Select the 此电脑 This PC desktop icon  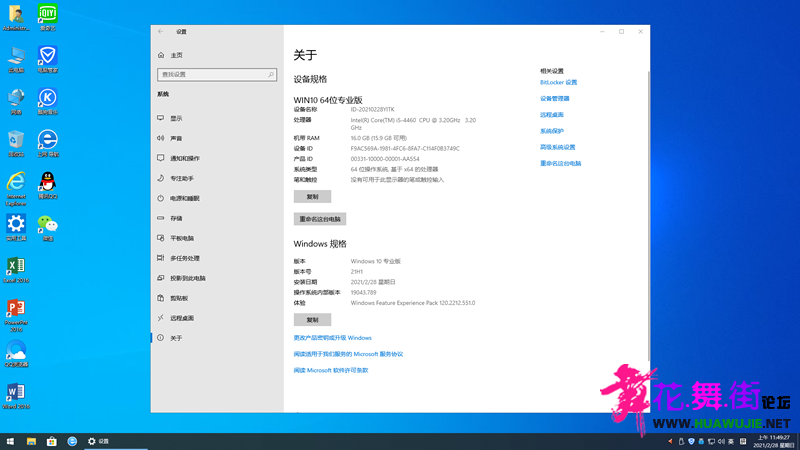16,60
